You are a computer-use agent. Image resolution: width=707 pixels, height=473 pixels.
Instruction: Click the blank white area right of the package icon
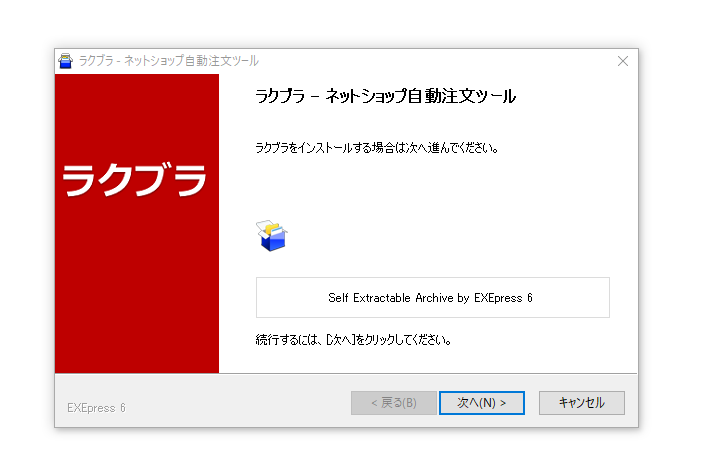click(x=450, y=237)
